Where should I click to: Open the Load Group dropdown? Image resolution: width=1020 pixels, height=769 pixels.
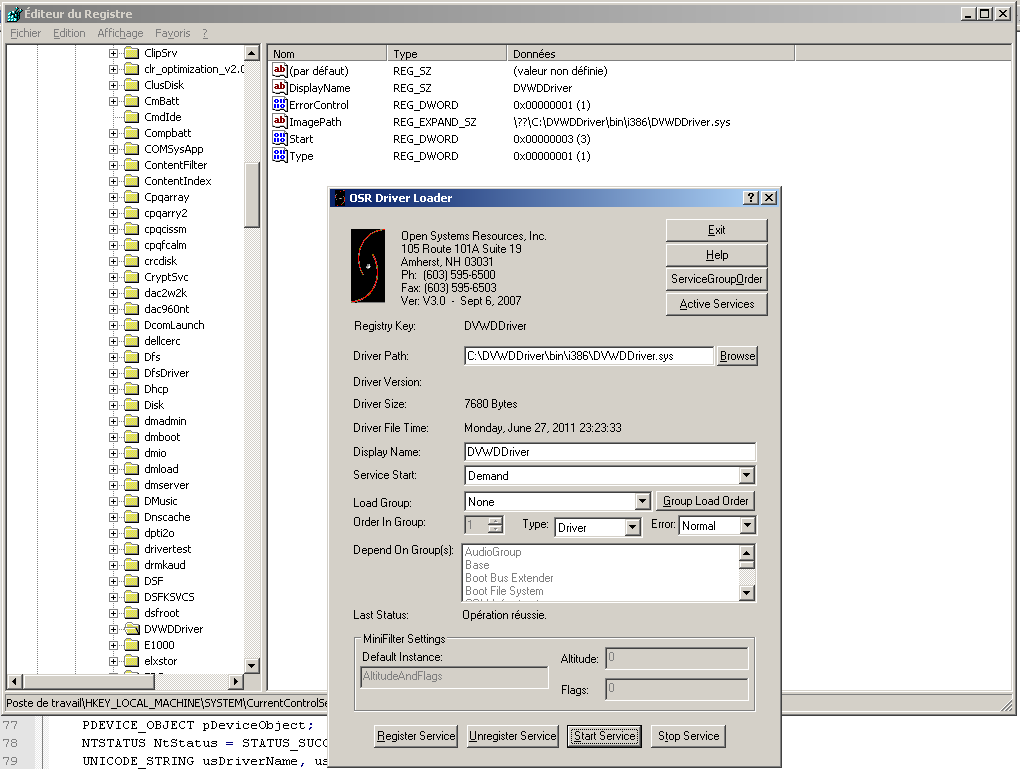pos(642,501)
